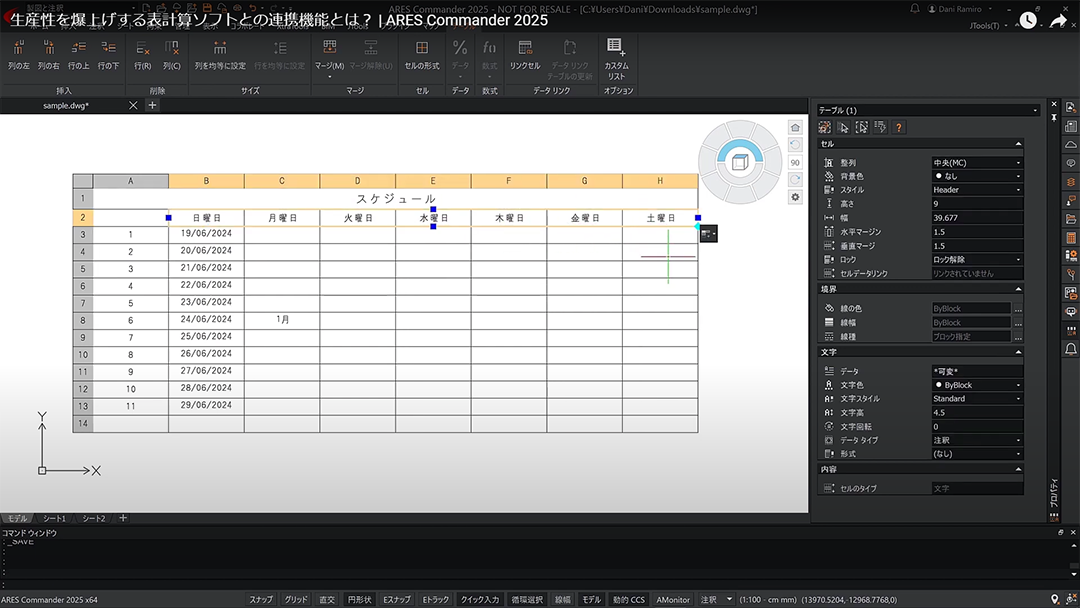
Task: Click the 動的 CCS button in status bar
Action: pyautogui.click(x=628, y=600)
